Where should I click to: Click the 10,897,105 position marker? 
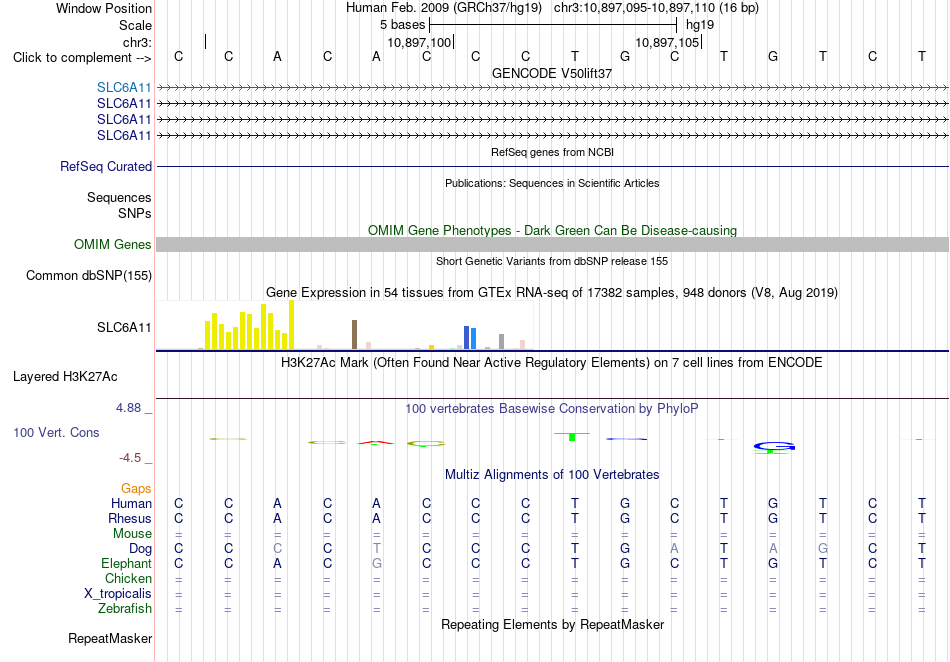pyautogui.click(x=668, y=42)
